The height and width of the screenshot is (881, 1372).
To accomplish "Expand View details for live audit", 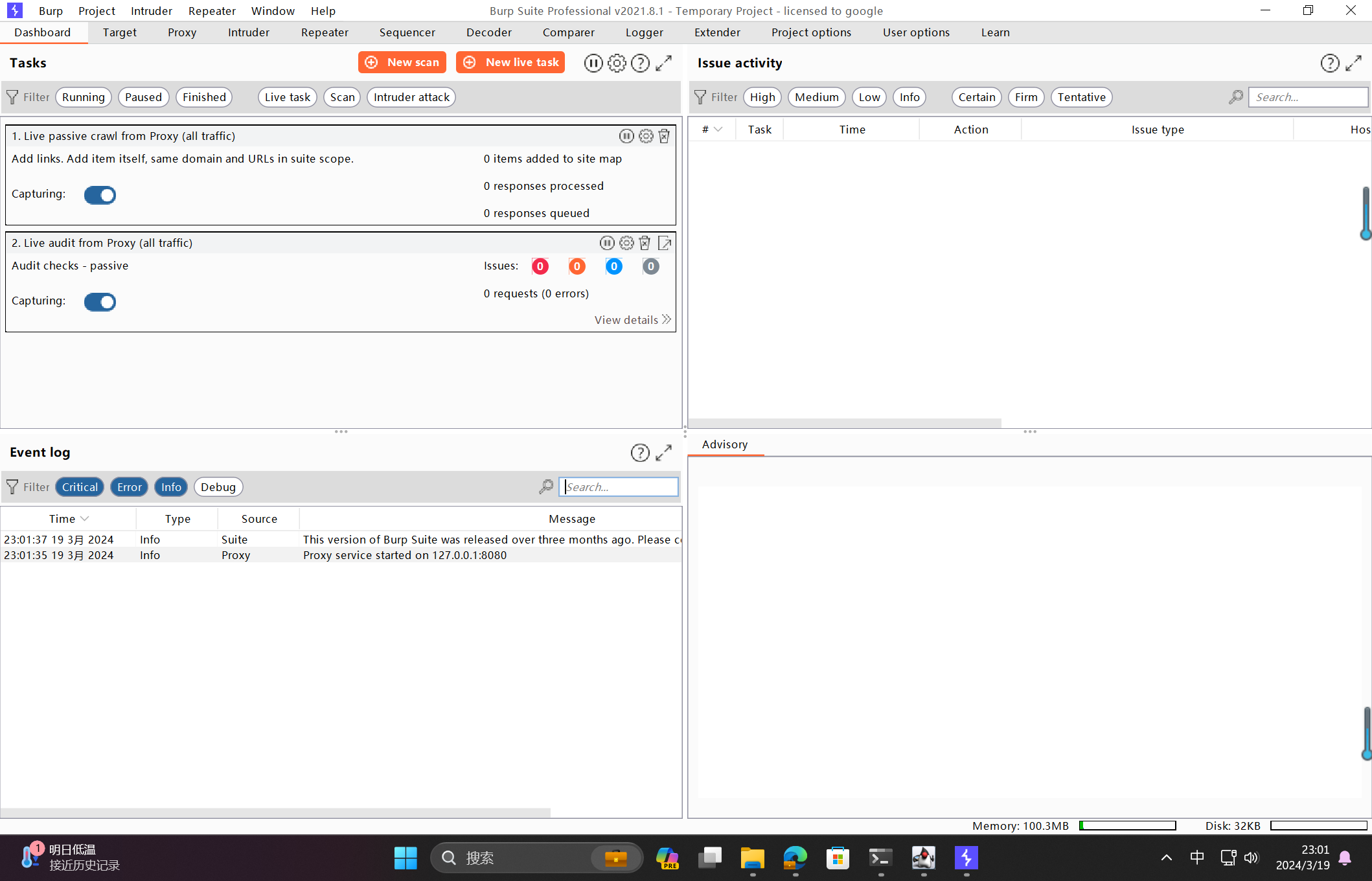I will [632, 320].
